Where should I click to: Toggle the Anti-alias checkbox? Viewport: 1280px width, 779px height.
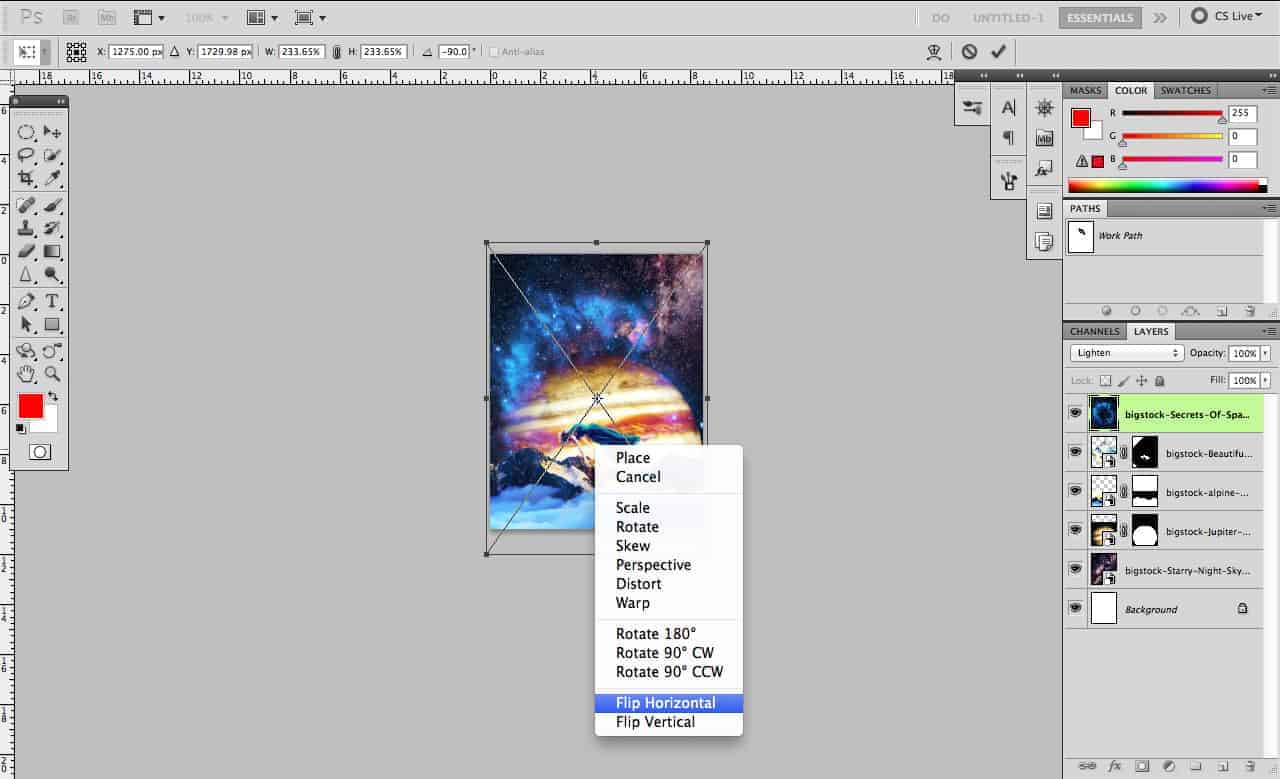494,51
